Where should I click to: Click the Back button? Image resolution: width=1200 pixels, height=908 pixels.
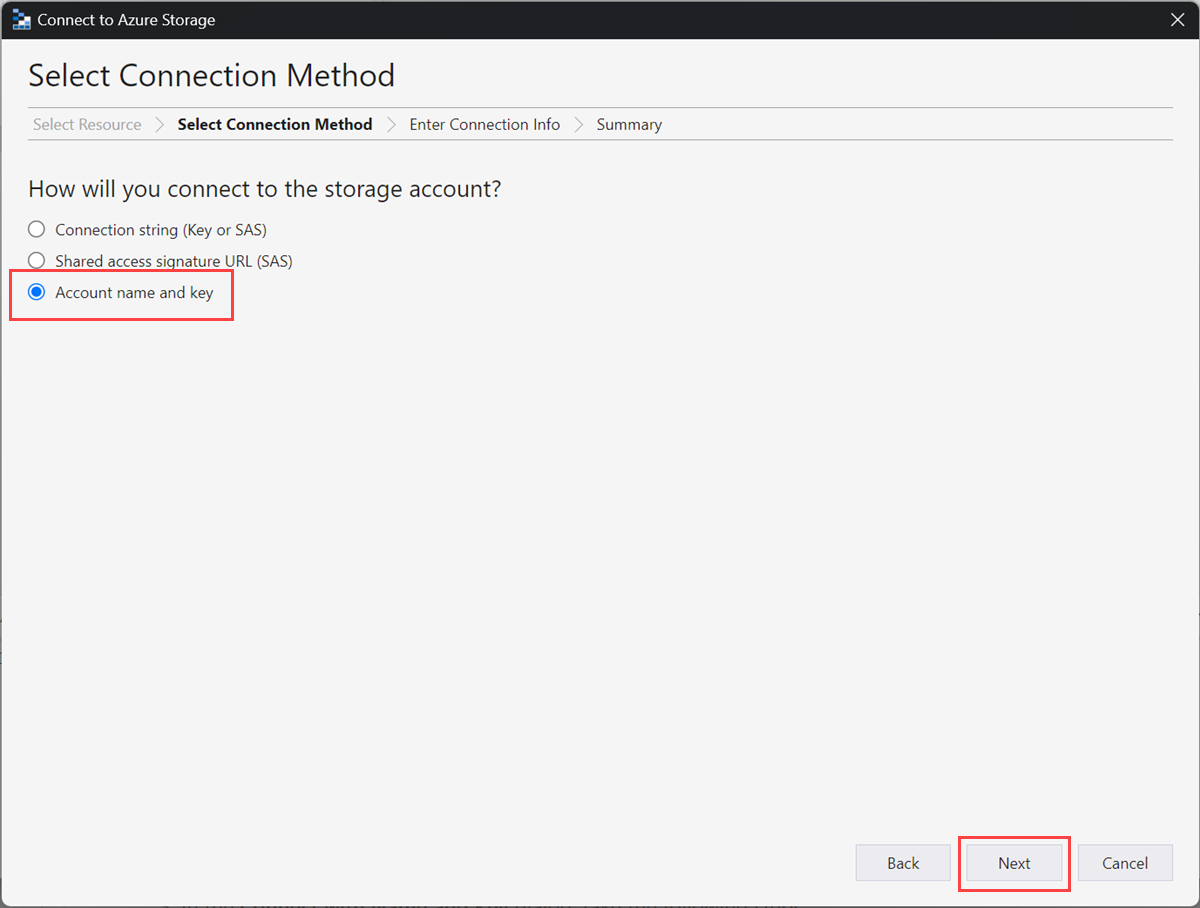click(x=902, y=863)
